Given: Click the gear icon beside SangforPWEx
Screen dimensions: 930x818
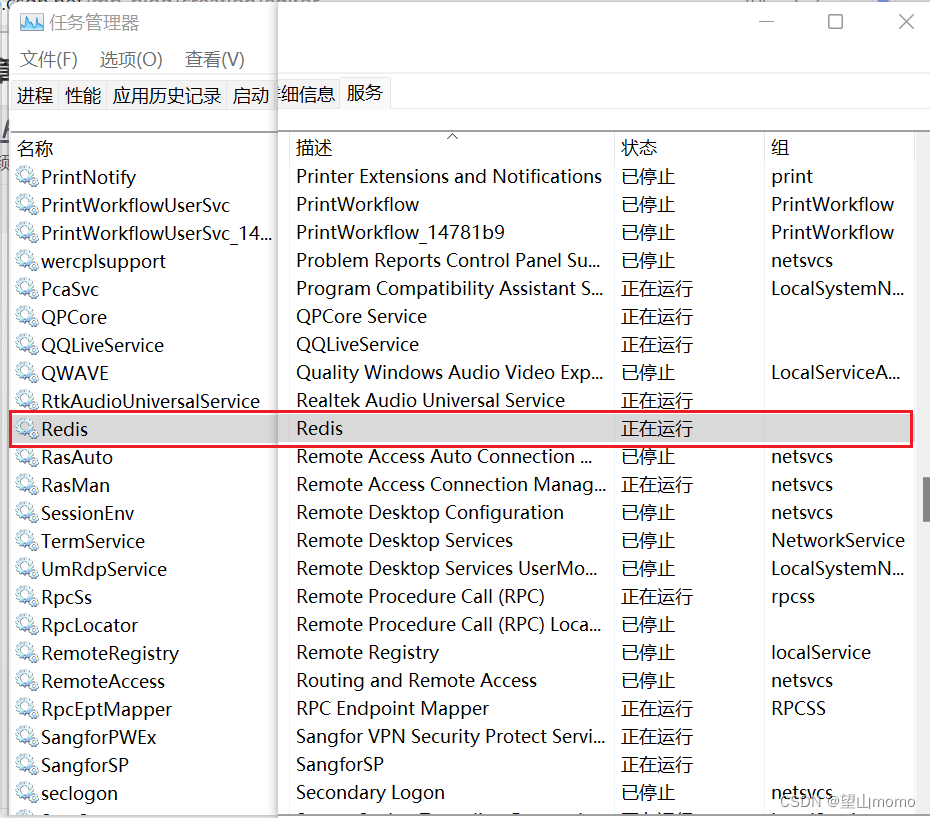Looking at the screenshot, I should tap(27, 737).
